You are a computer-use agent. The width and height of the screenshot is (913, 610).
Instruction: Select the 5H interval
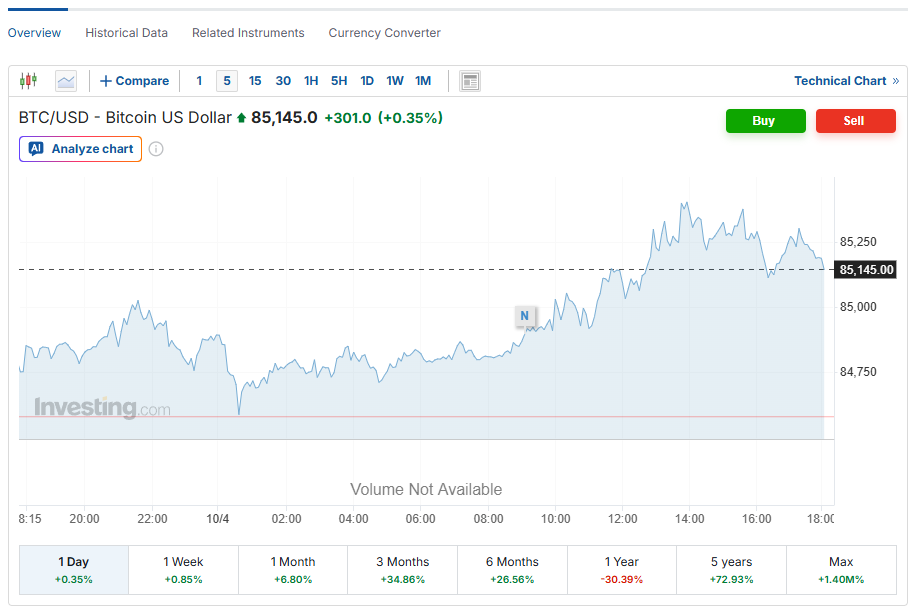(x=339, y=81)
